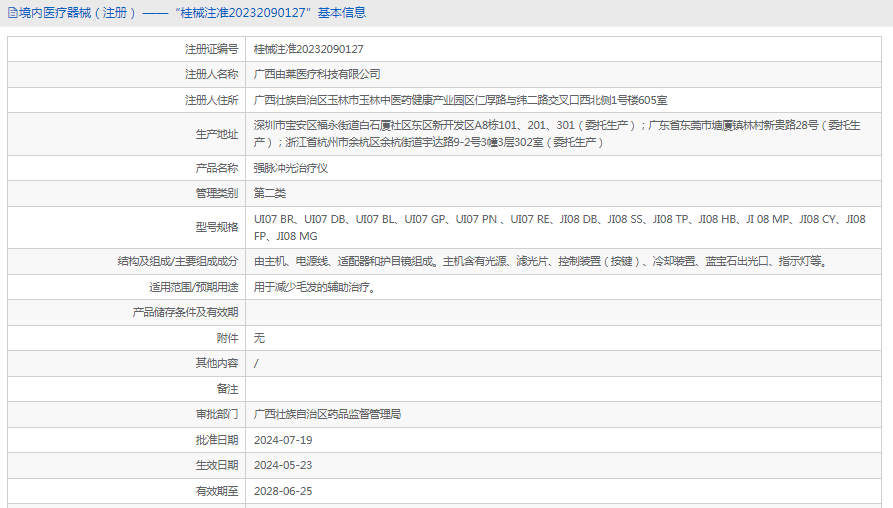
Task: Select the composition text starting with 由主机、电源线
Action: 540,261
